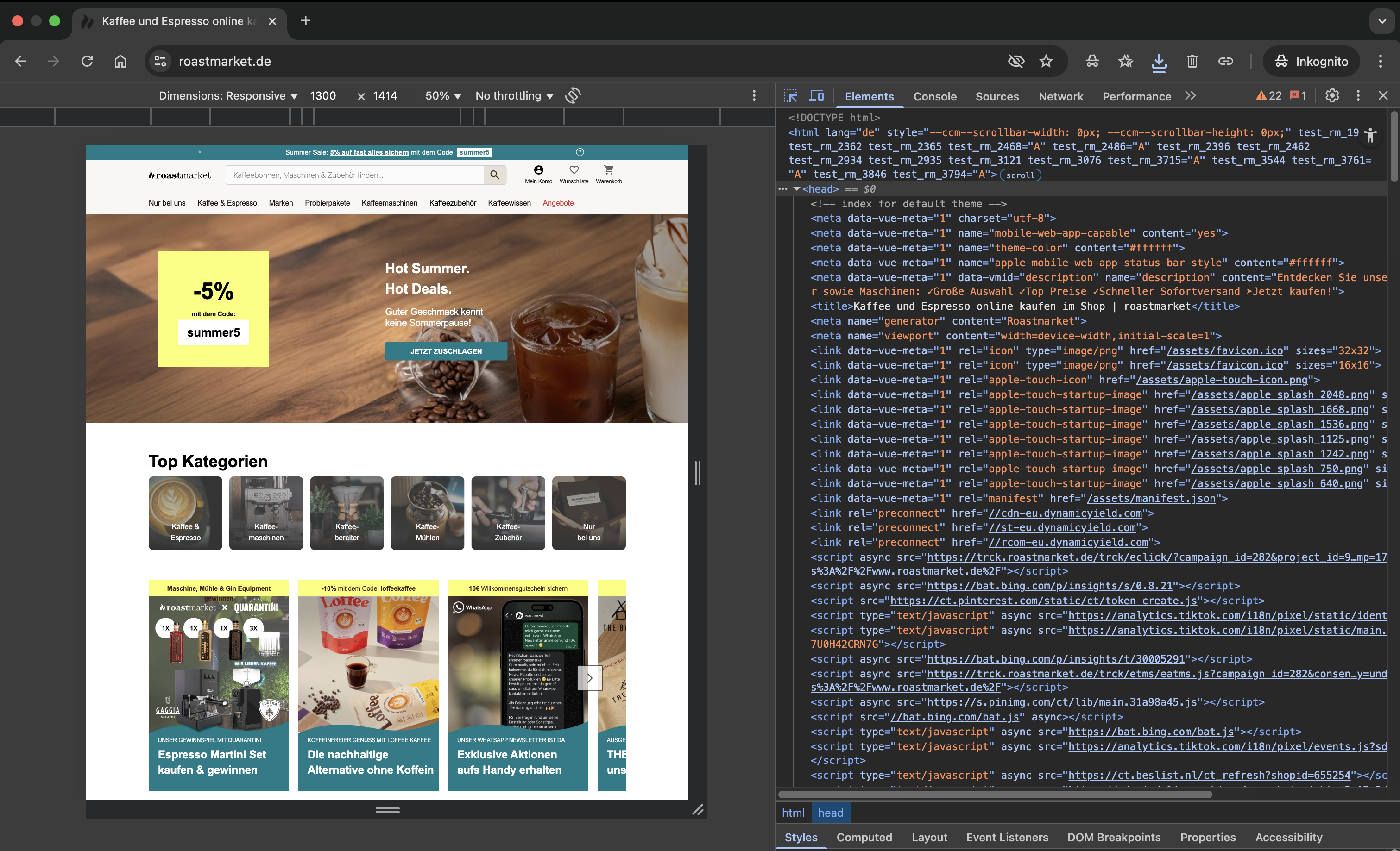Open Mein Konto account icon
The width and height of the screenshot is (1400, 851).
537,173
